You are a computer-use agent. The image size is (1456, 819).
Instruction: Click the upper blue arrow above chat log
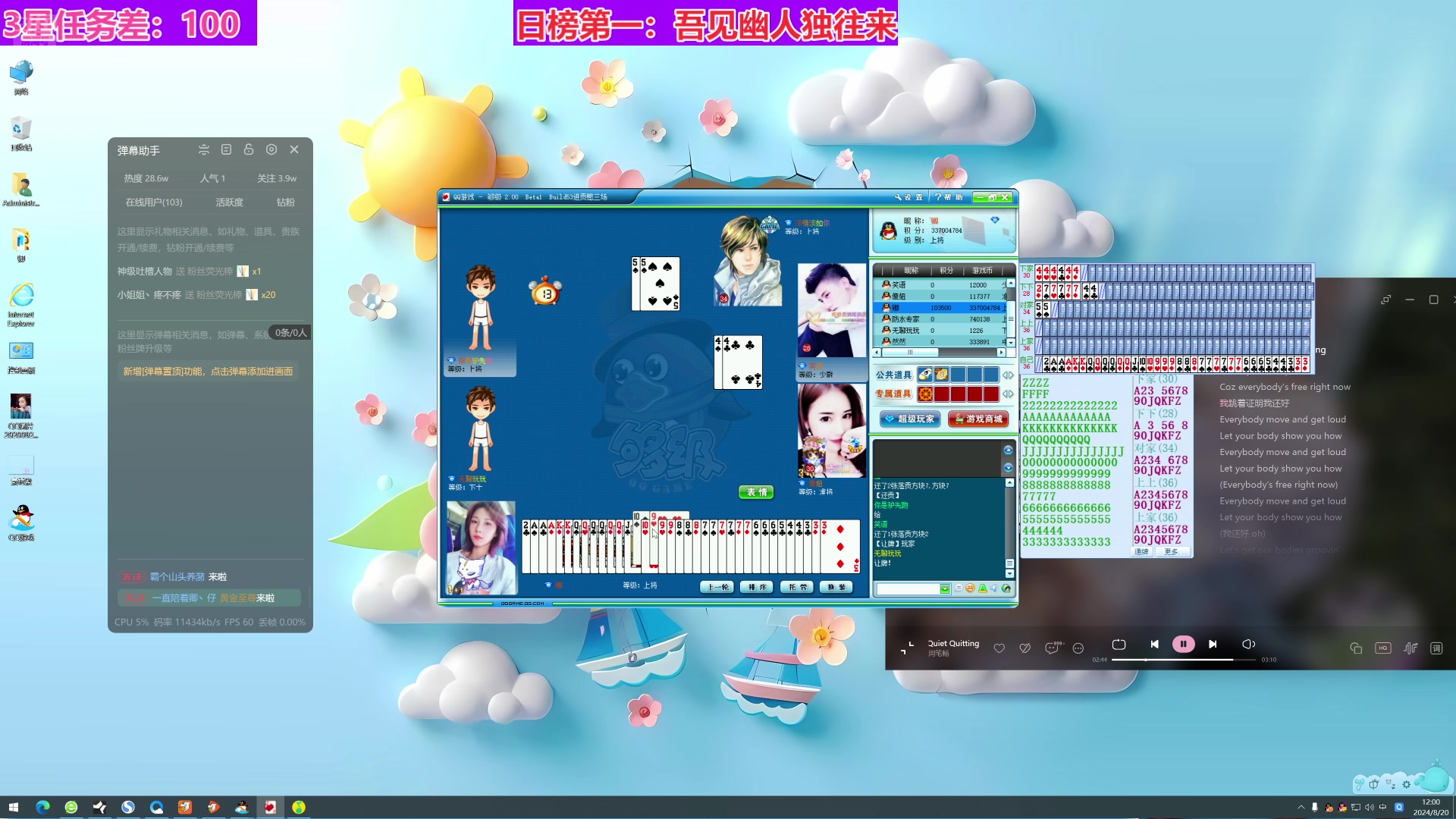pos(1008,450)
